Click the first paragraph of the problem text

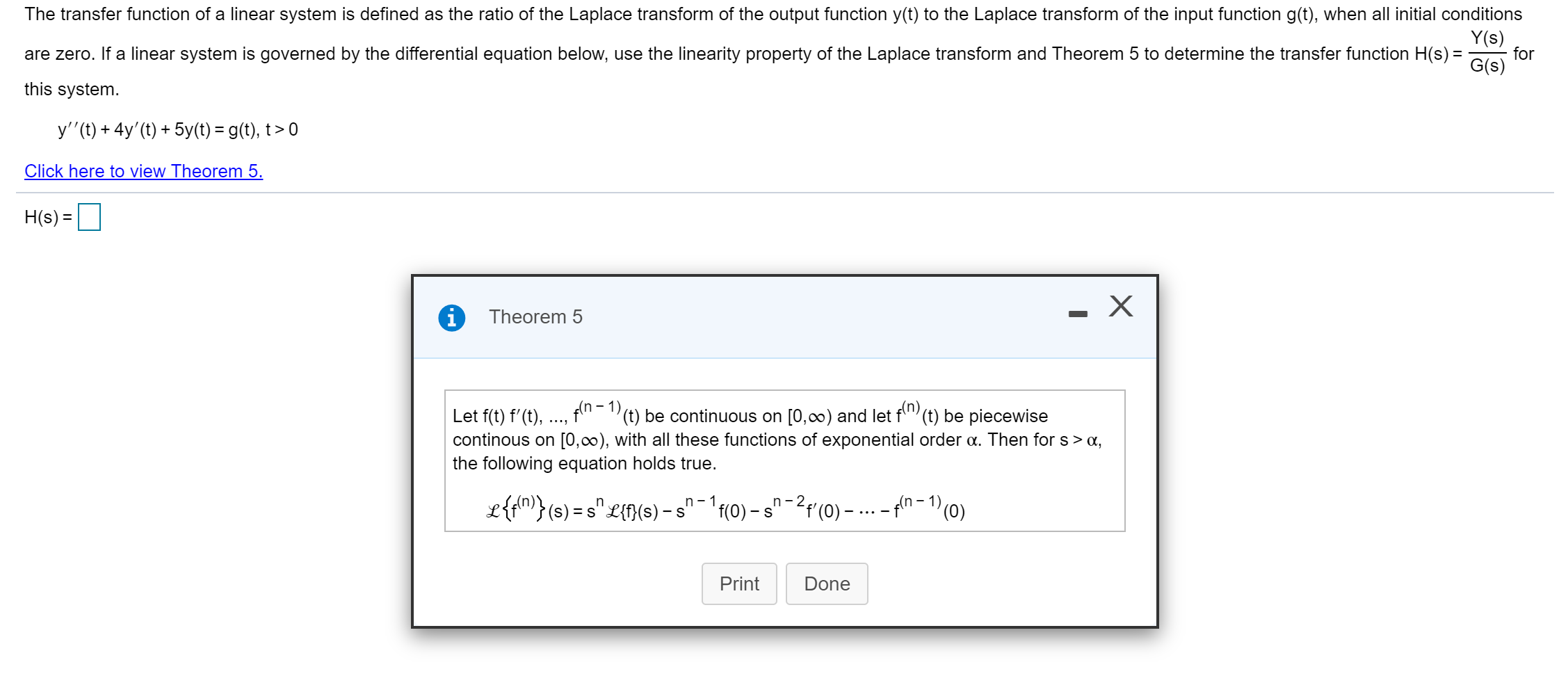[x=765, y=14]
